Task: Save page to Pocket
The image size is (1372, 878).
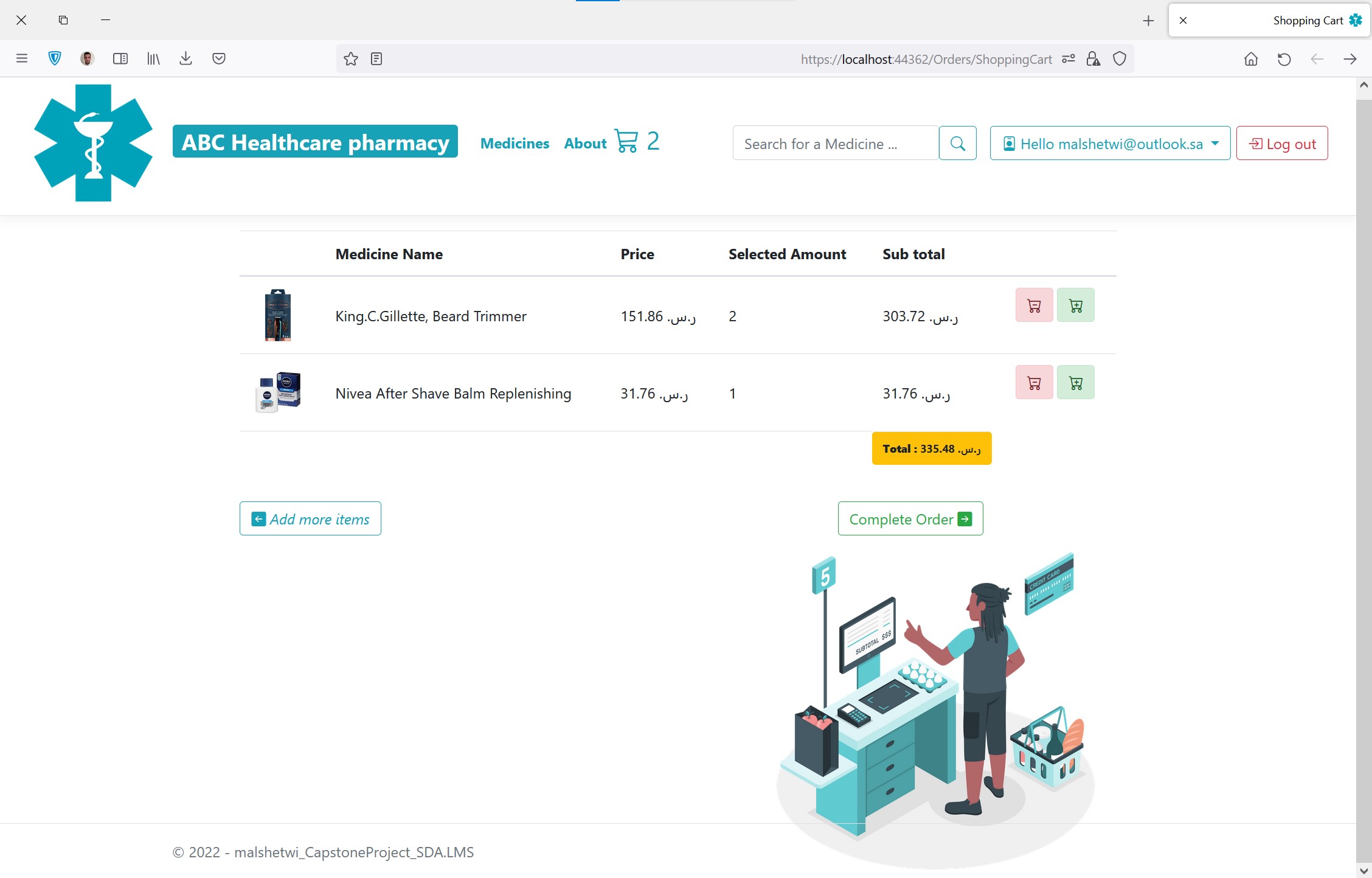Action: click(x=220, y=58)
